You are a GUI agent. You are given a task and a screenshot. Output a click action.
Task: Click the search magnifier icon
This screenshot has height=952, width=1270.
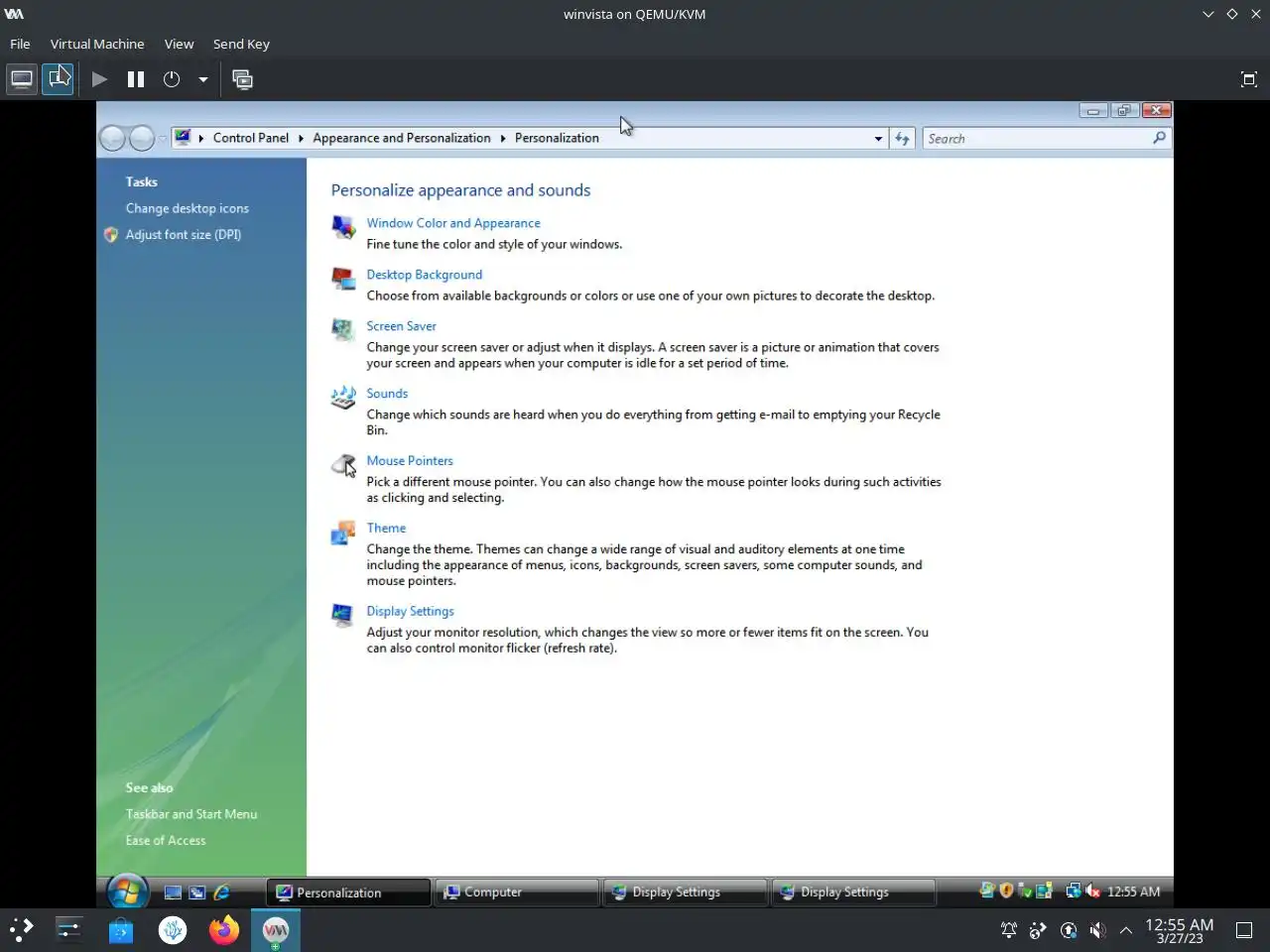pyautogui.click(x=1159, y=139)
